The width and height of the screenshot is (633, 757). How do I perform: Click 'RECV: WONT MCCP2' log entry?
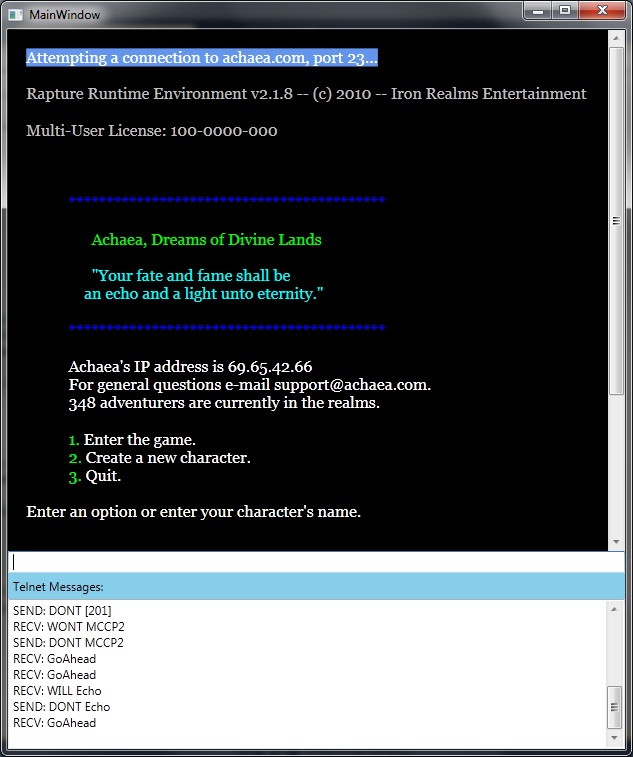(x=69, y=627)
